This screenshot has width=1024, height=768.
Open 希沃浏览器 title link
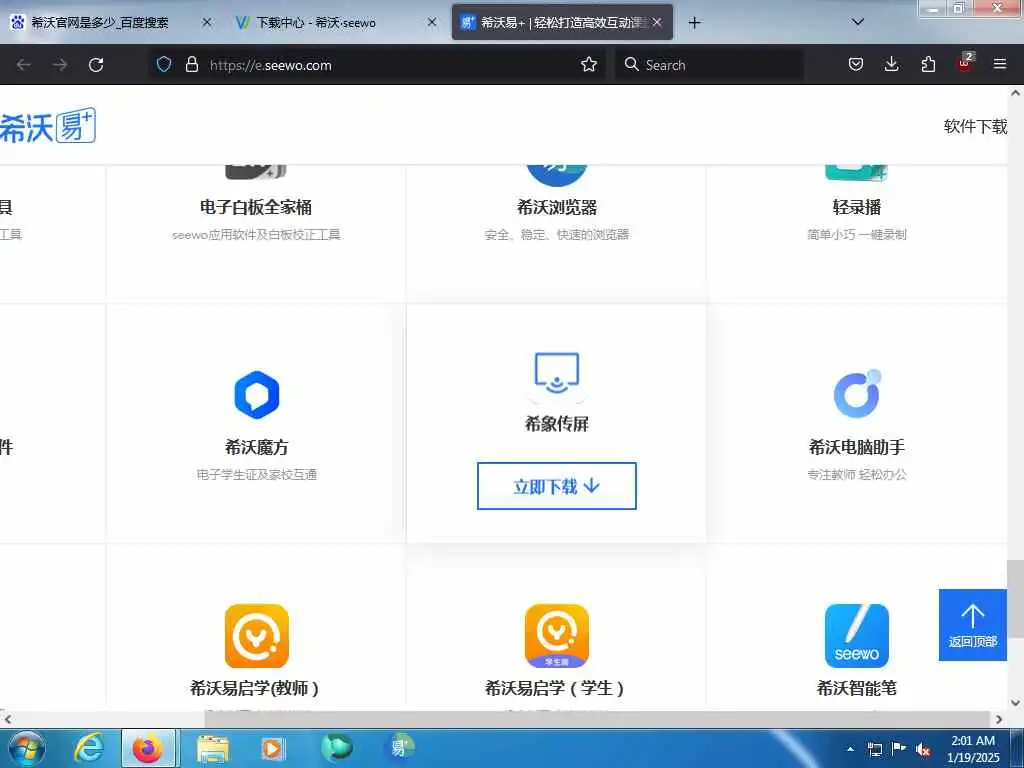[556, 207]
